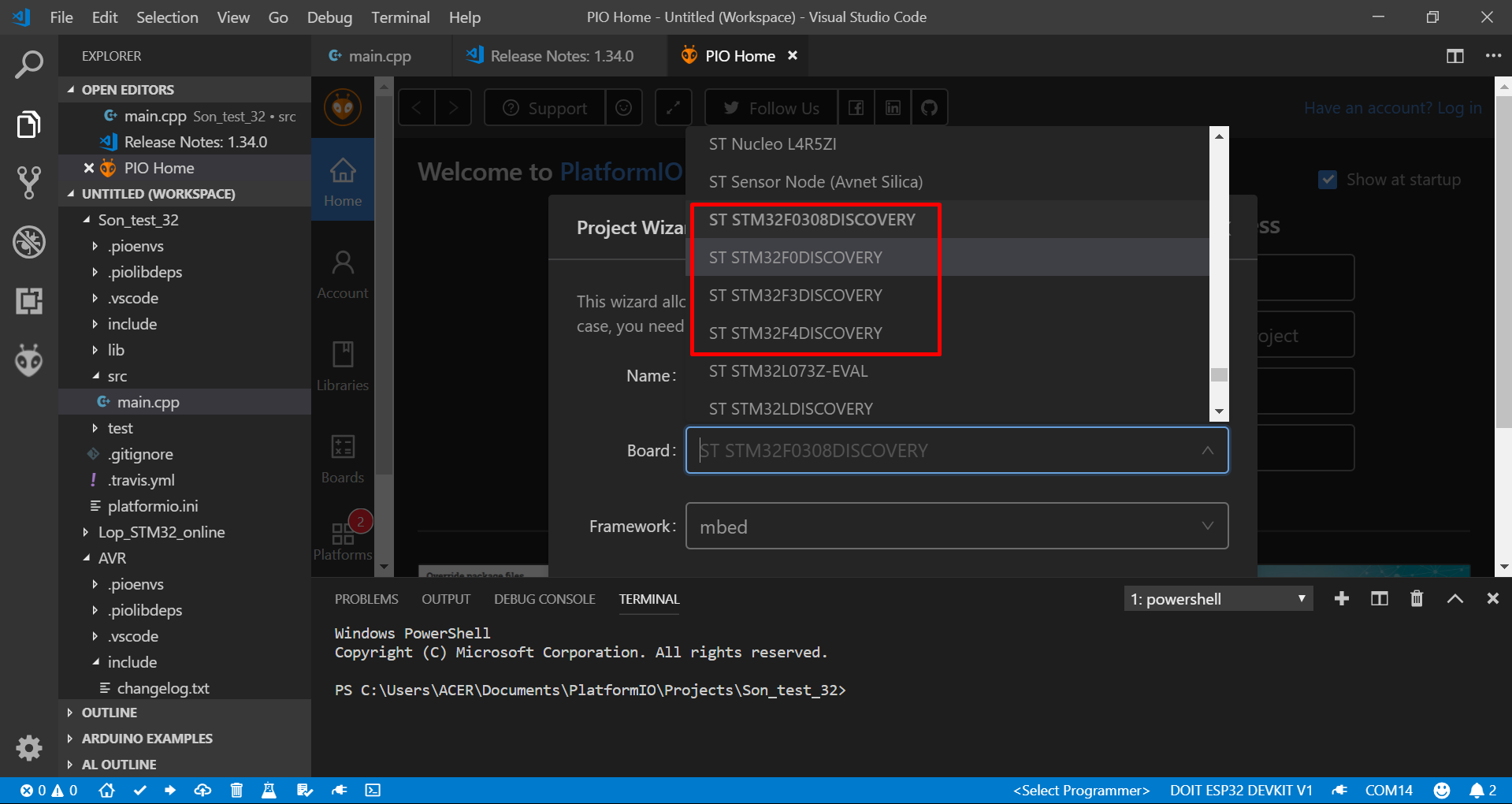The image size is (1512, 804).
Task: Select ST STM32F4DISCOVERY from board list
Action: click(795, 333)
